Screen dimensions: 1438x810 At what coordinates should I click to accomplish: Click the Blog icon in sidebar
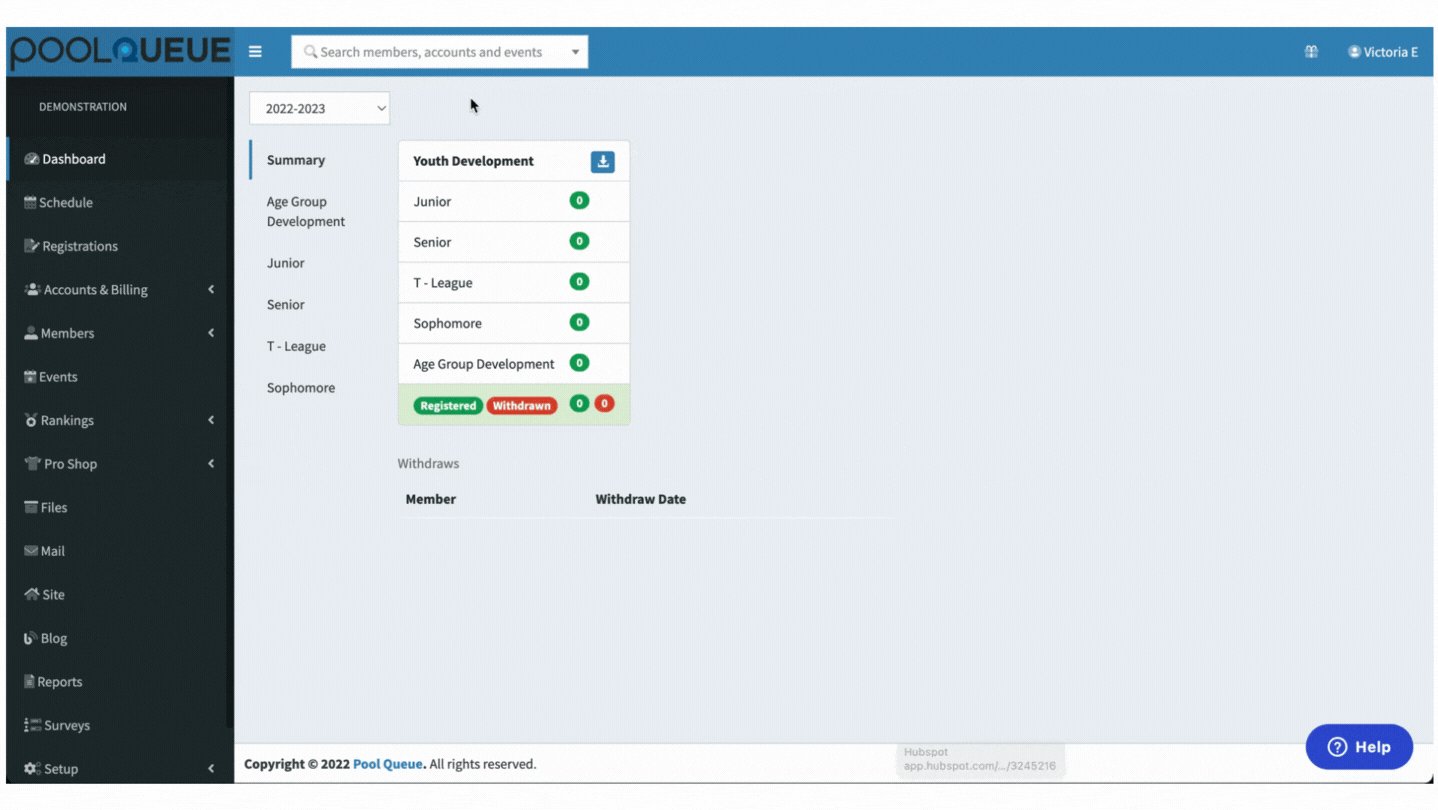[30, 638]
